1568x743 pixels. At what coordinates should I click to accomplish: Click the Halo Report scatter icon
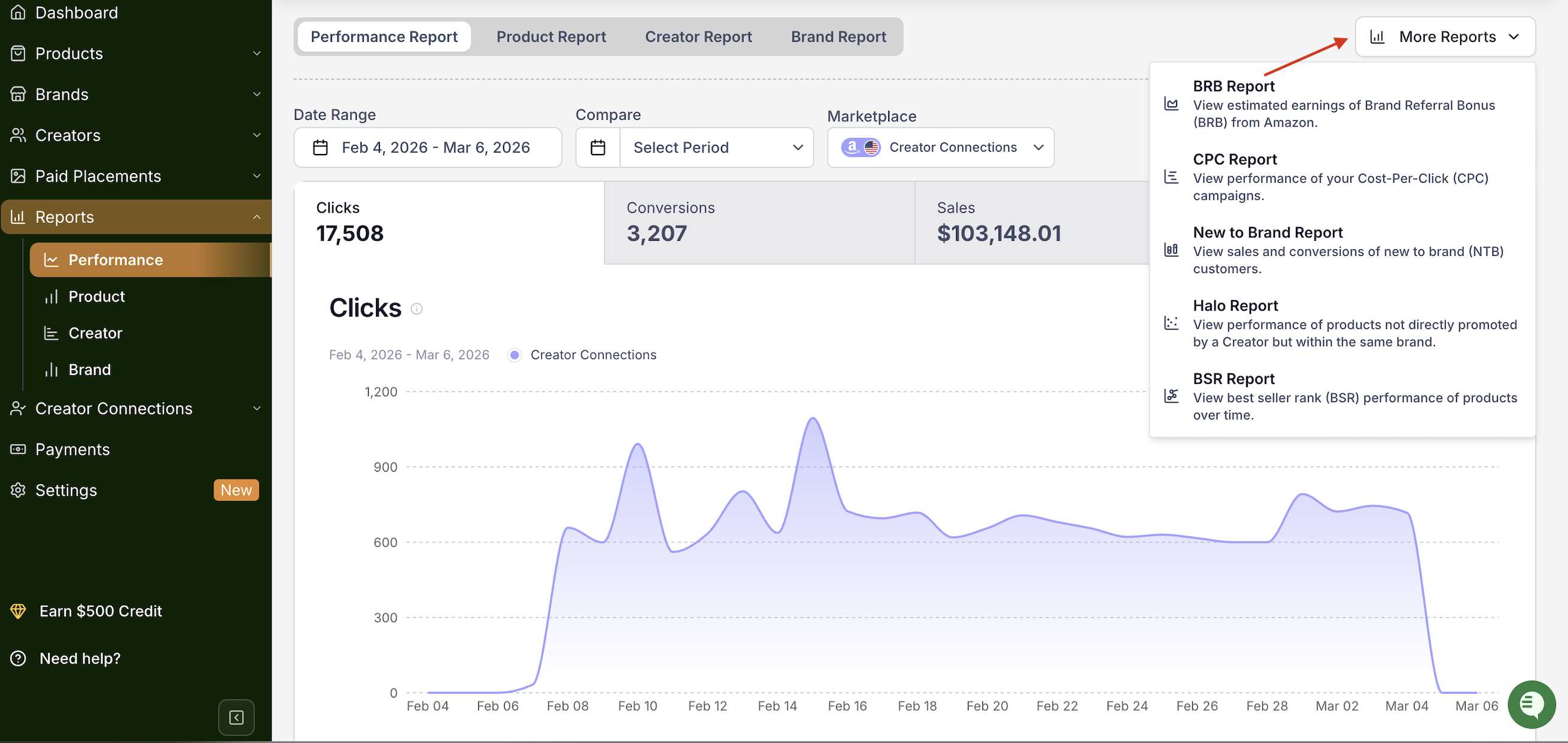pyautogui.click(x=1171, y=322)
